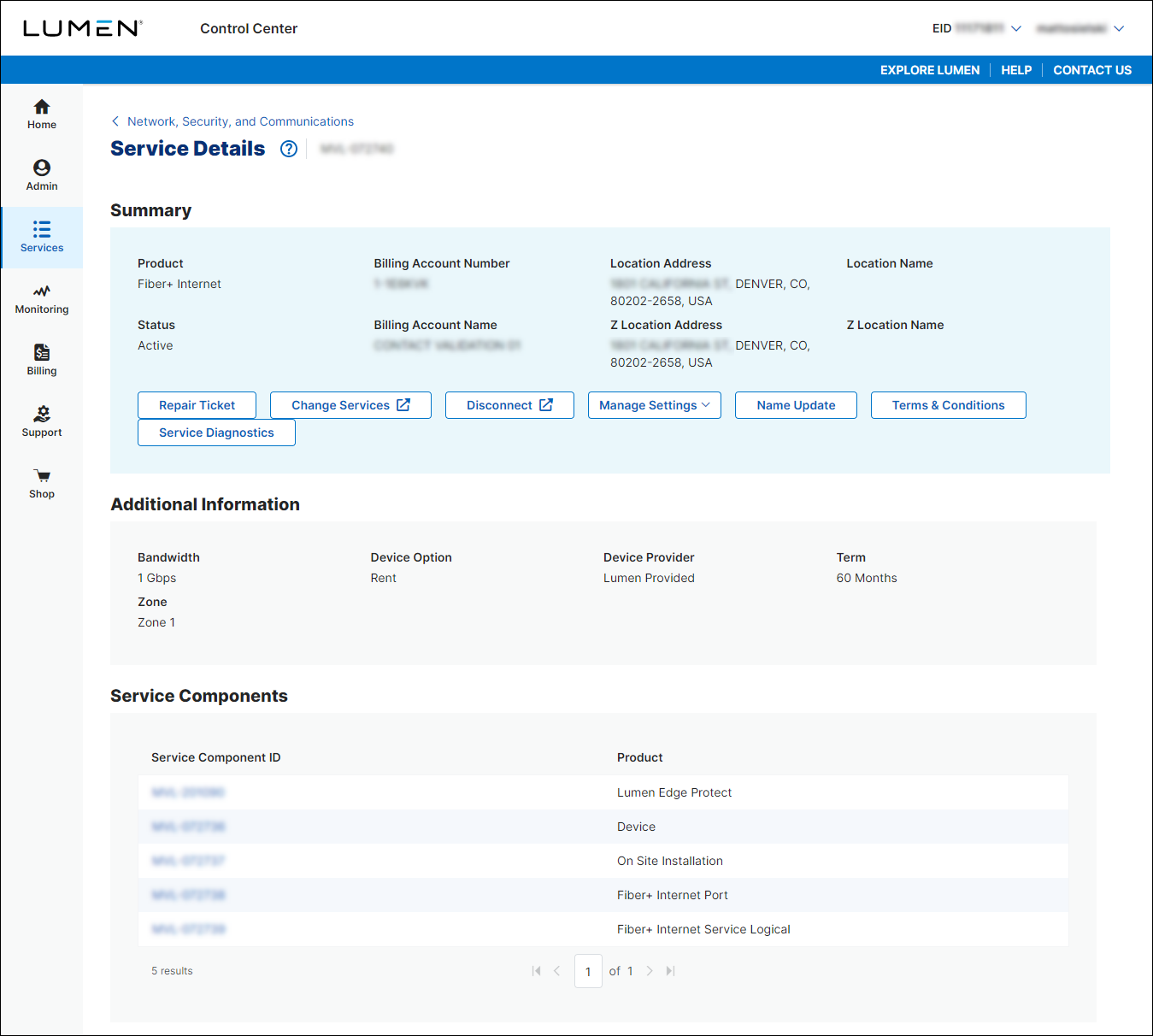Open component ID link for On Site Installation

[188, 861]
